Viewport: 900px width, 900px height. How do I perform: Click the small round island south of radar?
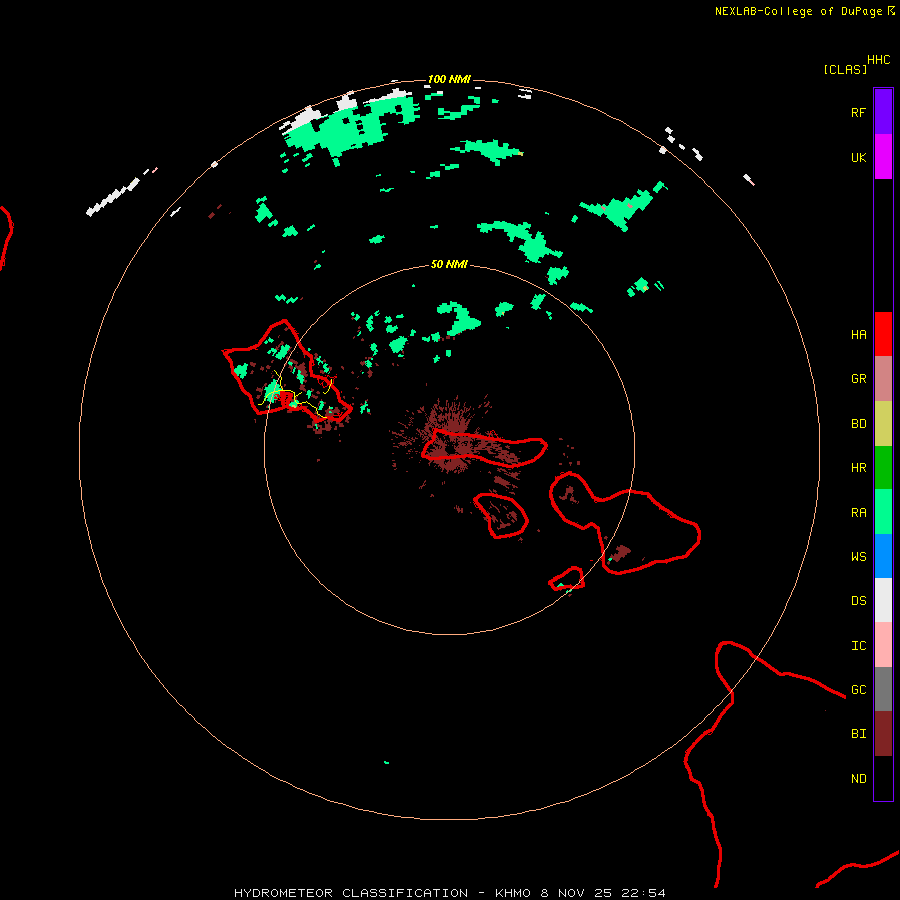(x=502, y=515)
